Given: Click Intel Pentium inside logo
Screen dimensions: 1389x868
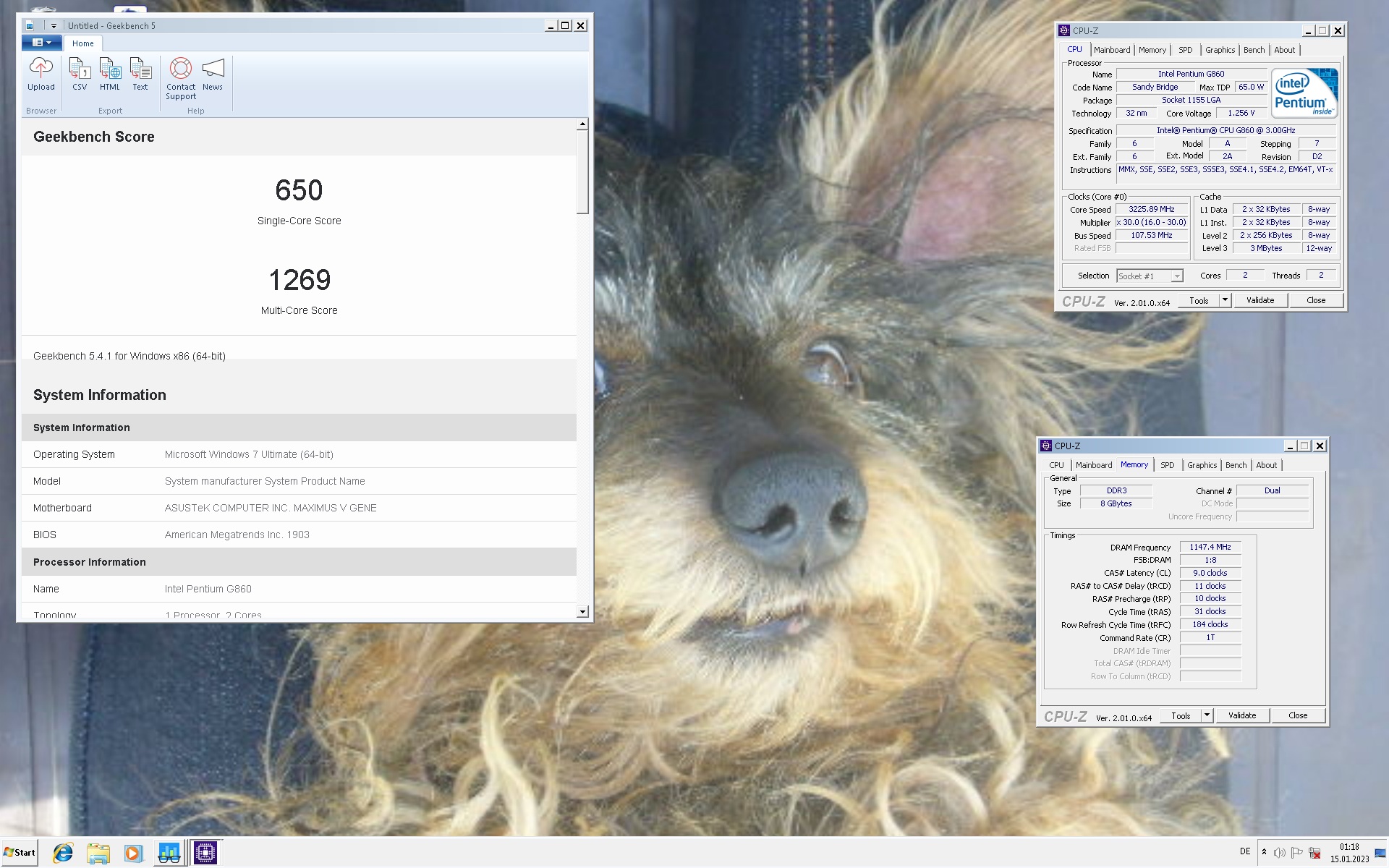Looking at the screenshot, I should [1305, 93].
